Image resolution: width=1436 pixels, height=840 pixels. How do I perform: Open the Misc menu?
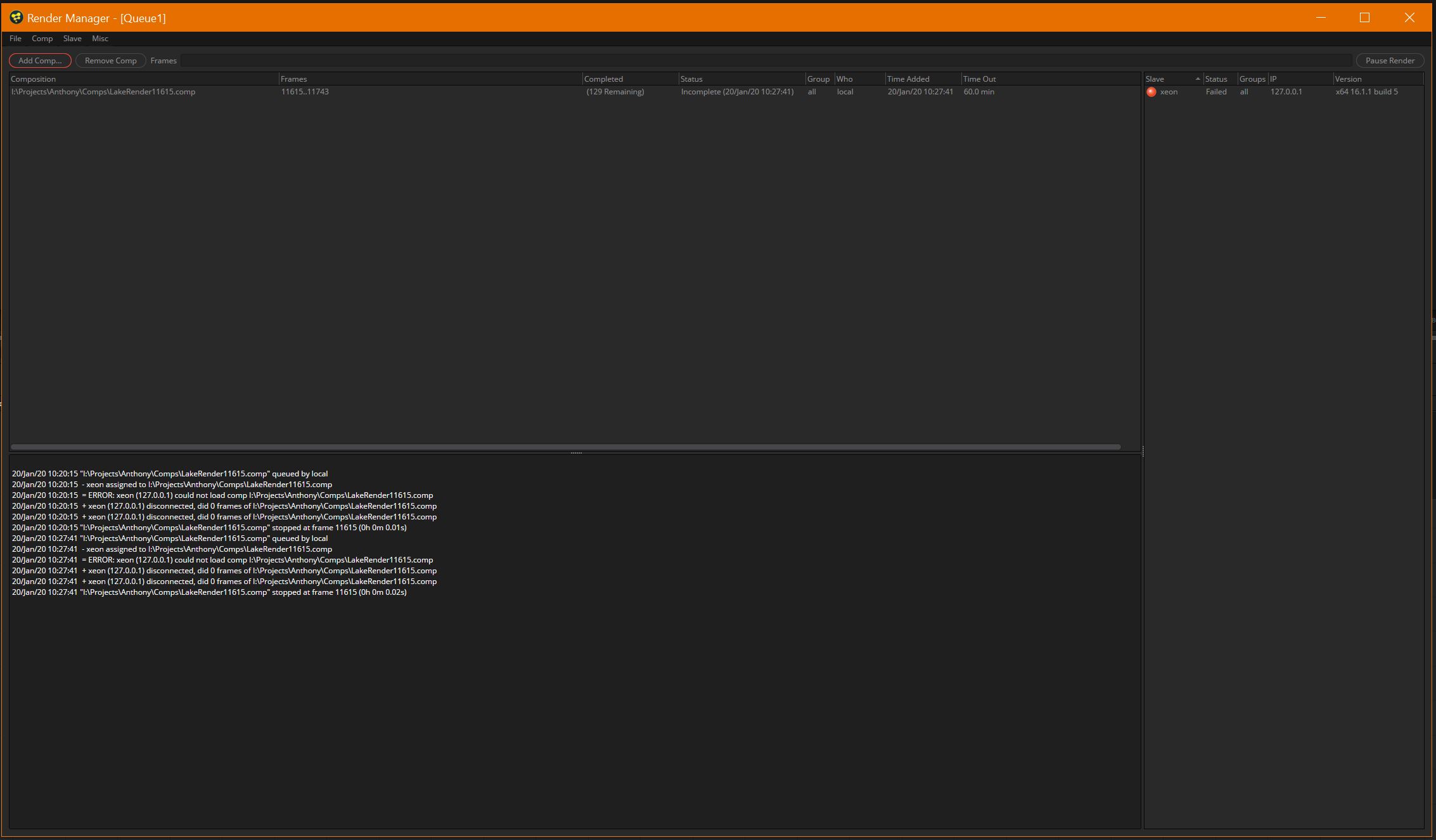(100, 39)
